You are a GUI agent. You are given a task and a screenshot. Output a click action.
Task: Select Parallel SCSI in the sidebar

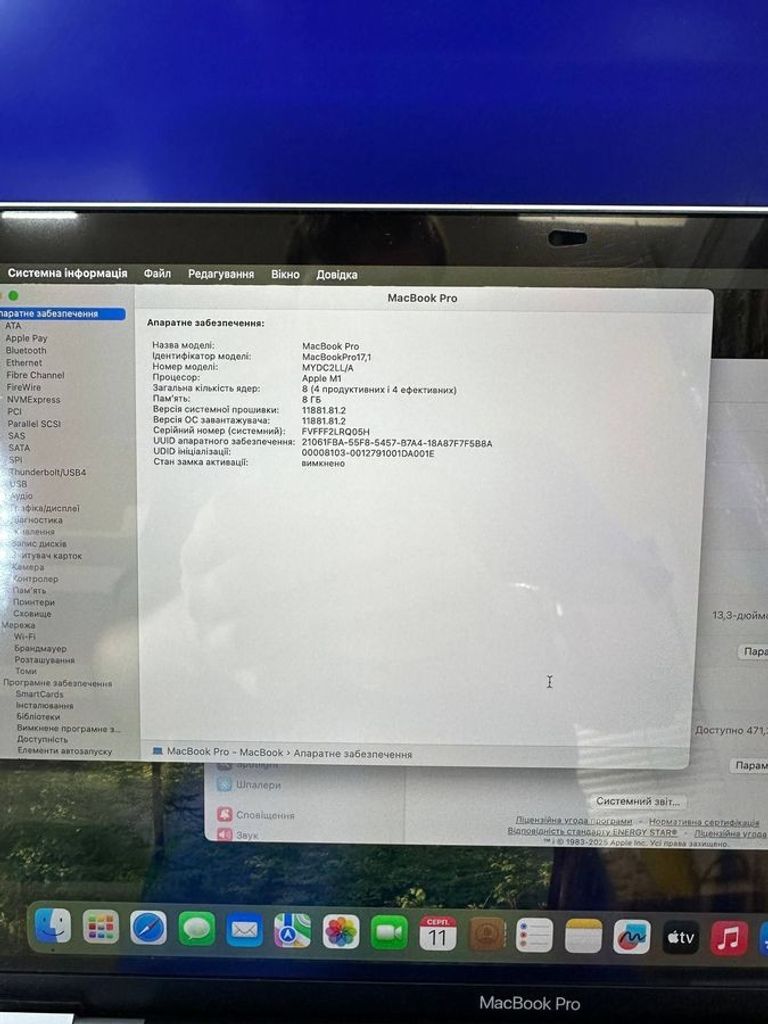tap(34, 424)
